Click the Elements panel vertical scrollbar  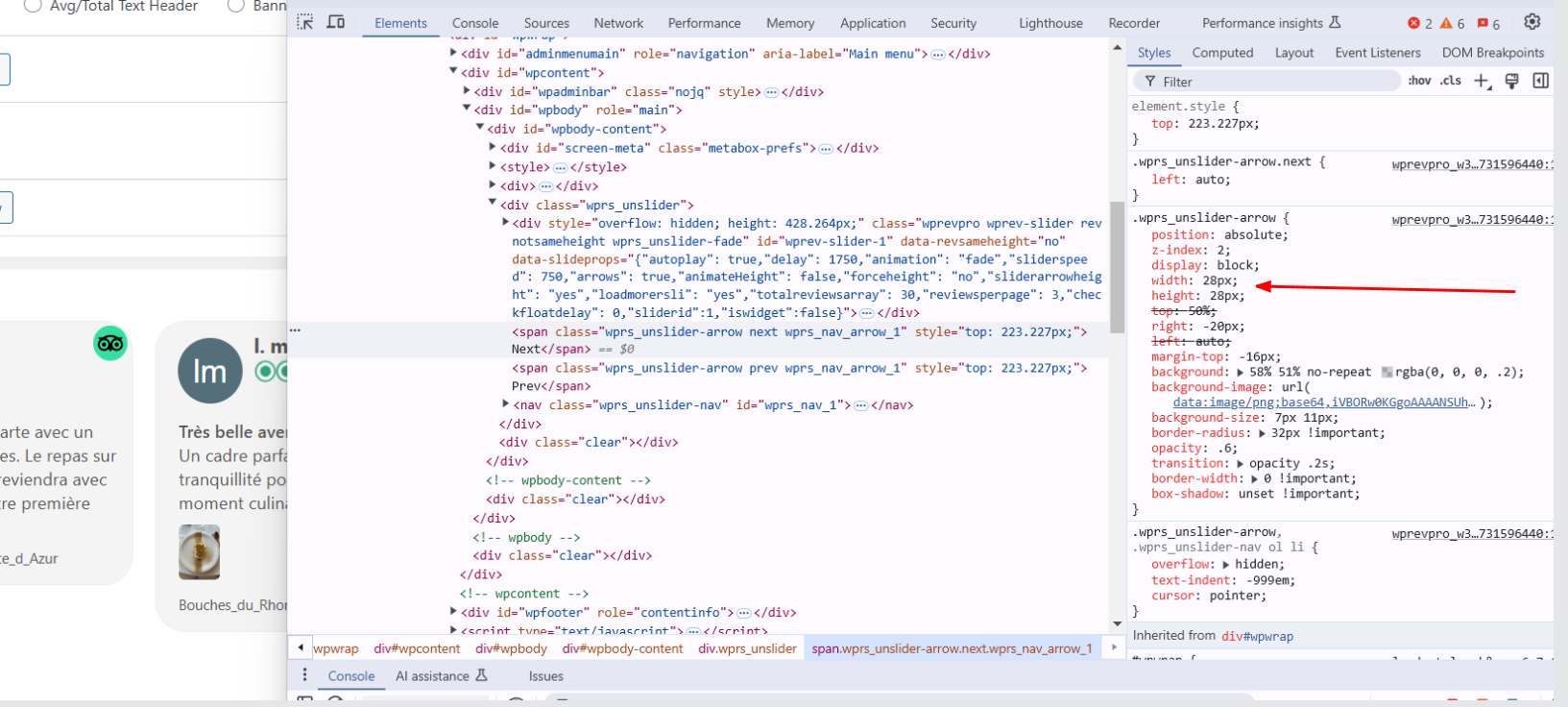point(1117,267)
